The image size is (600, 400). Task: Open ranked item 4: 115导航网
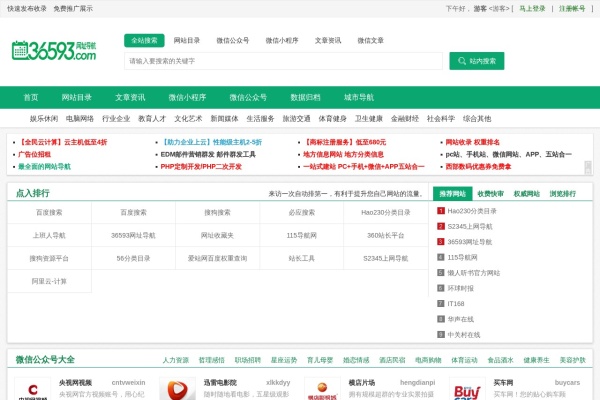click(463, 257)
